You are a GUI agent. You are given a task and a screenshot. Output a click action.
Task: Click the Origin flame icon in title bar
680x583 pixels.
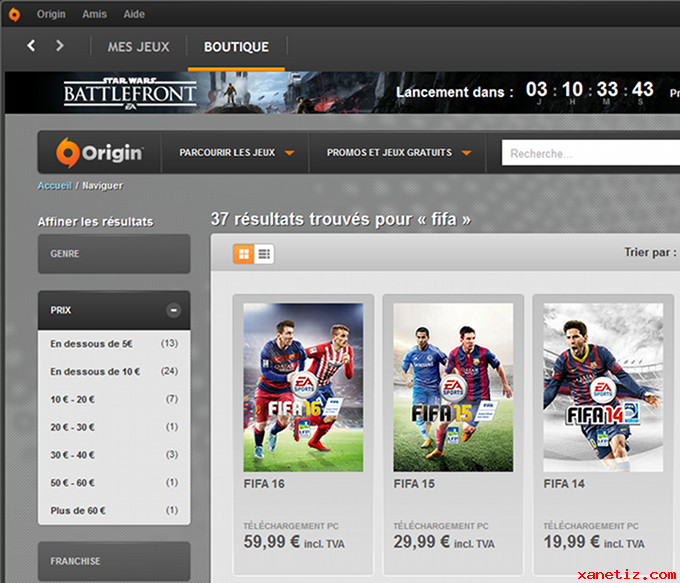coord(14,14)
